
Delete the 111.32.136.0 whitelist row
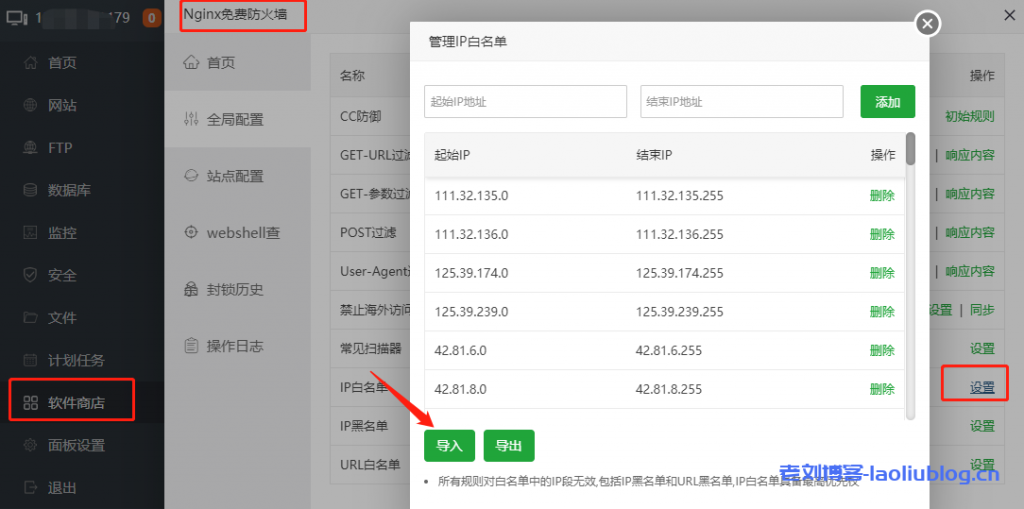[x=882, y=234]
